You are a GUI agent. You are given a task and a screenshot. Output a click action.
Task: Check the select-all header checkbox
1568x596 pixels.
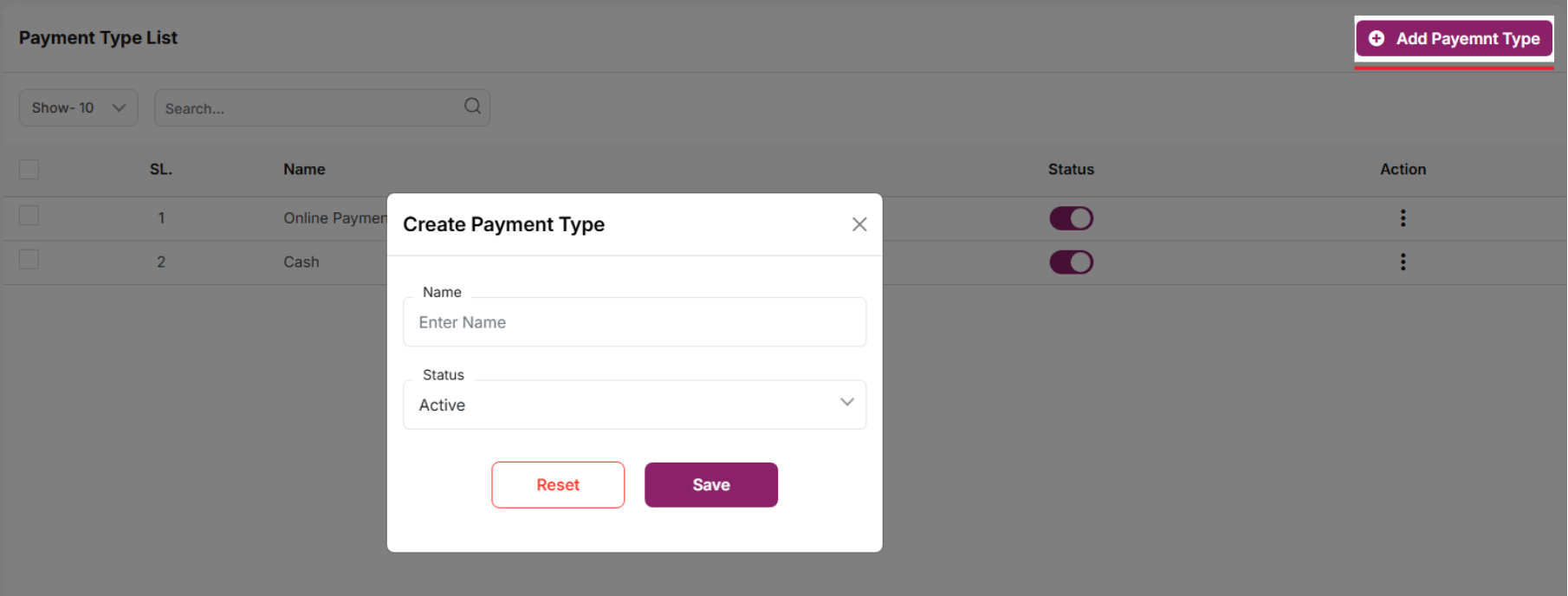click(29, 169)
